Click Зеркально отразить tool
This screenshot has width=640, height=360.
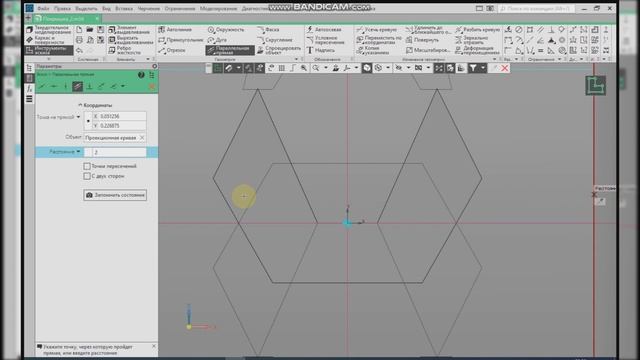pos(472,40)
